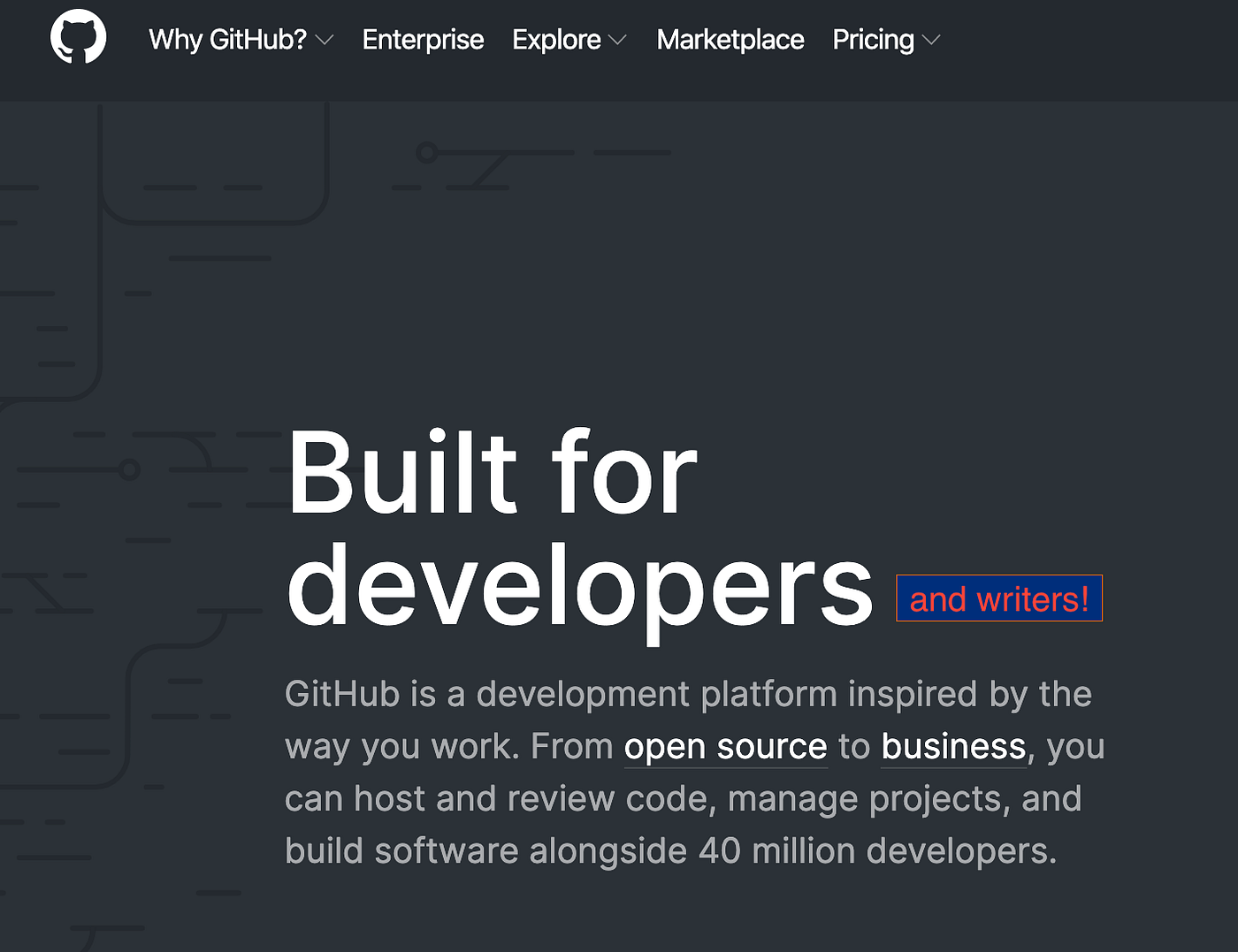Expand the Pricing dropdown chevron

pyautogui.click(x=930, y=41)
